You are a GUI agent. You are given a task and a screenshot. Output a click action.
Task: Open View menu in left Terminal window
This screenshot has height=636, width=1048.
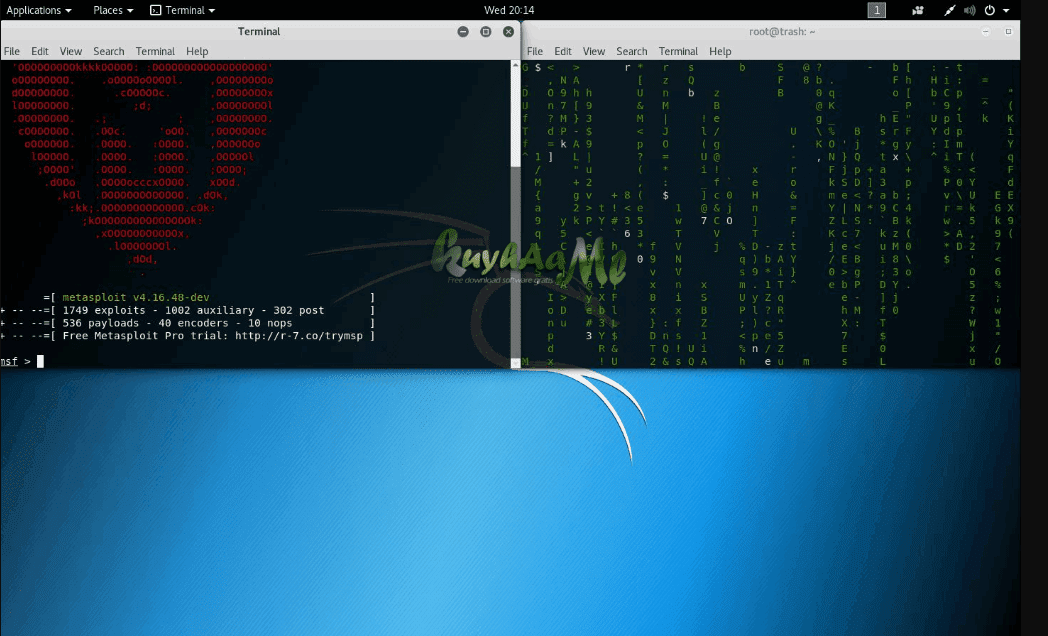click(70, 51)
